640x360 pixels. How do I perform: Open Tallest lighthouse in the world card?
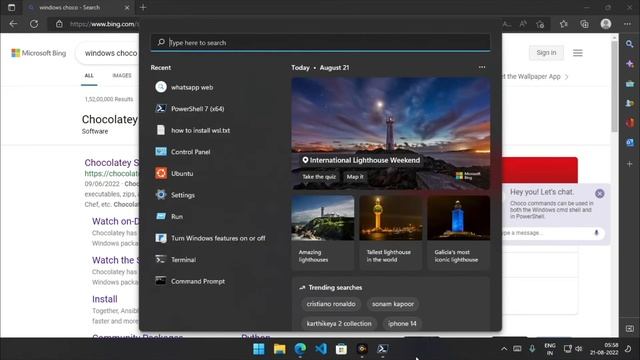391,232
